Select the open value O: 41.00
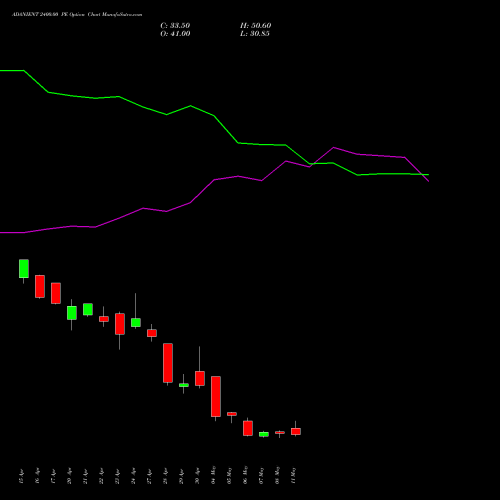The height and width of the screenshot is (500, 500). coord(175,34)
